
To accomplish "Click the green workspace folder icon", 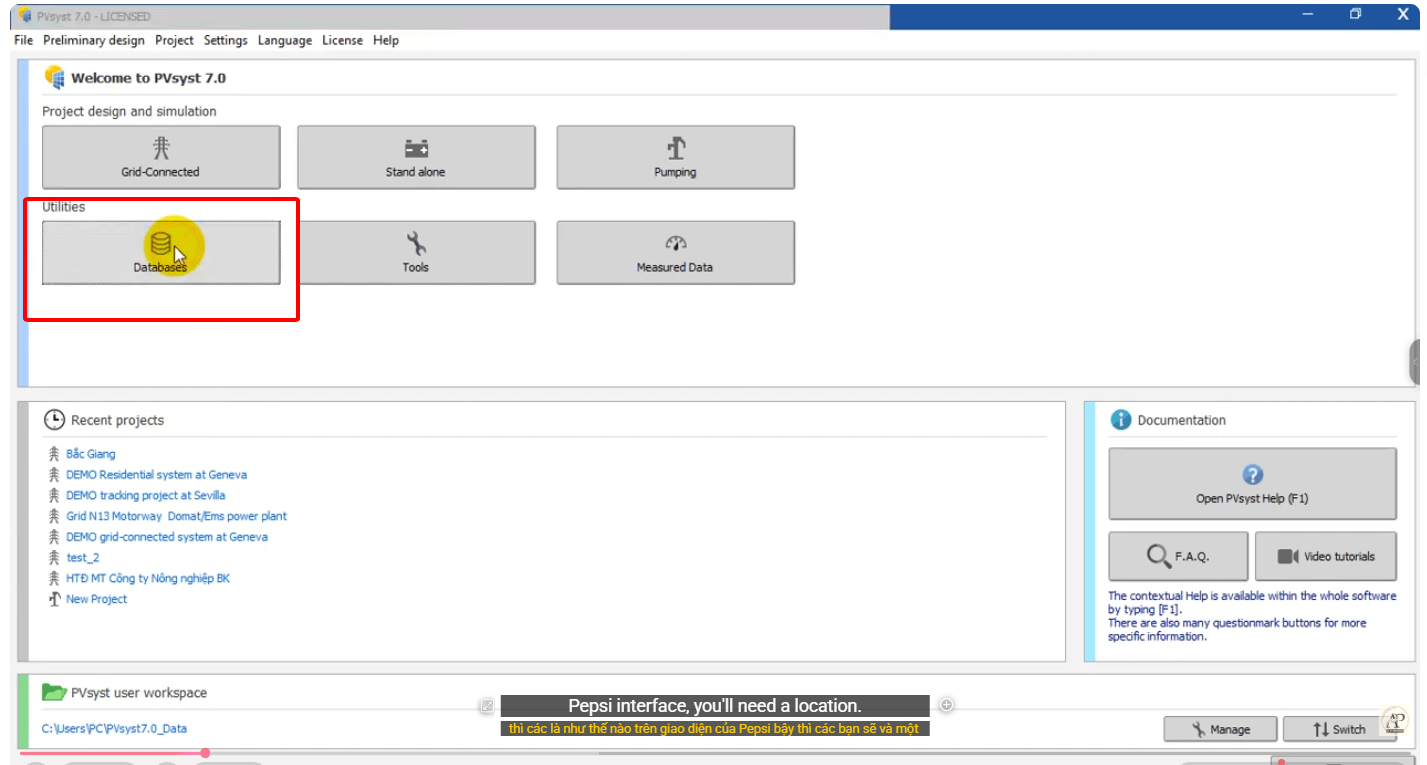I will [54, 692].
